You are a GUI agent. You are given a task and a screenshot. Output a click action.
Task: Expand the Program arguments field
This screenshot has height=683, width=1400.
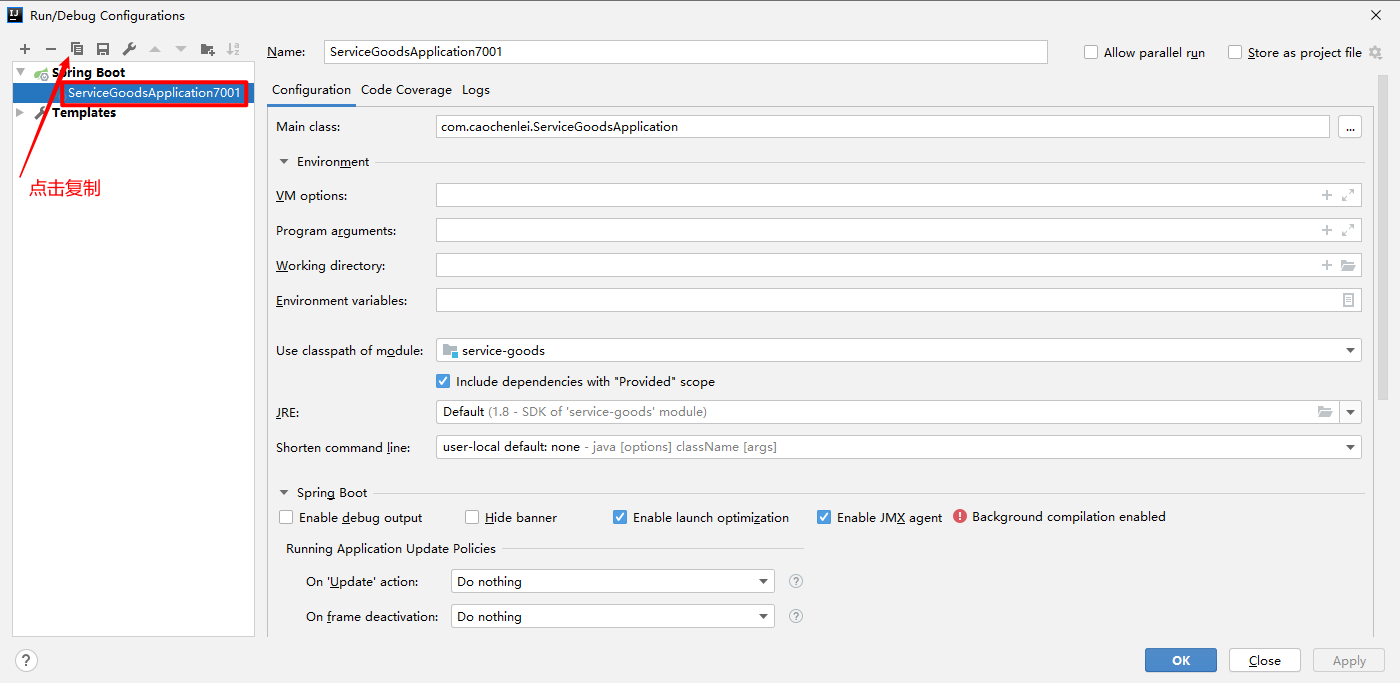click(x=1348, y=230)
